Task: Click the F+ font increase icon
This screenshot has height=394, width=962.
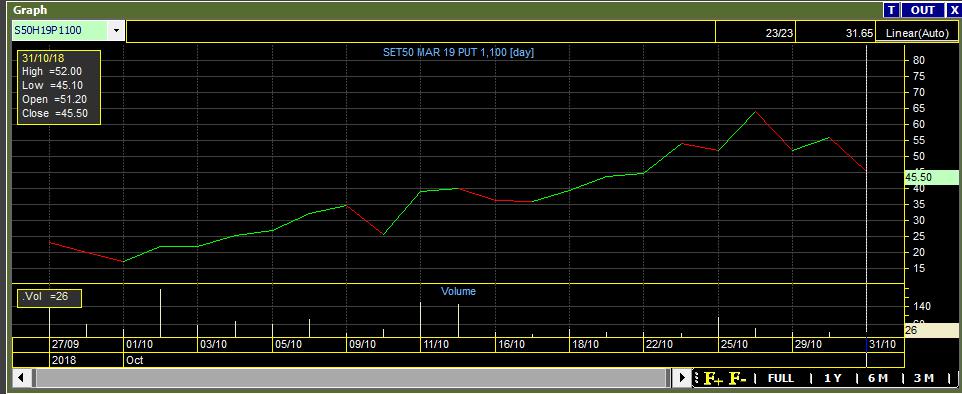Action: click(713, 379)
